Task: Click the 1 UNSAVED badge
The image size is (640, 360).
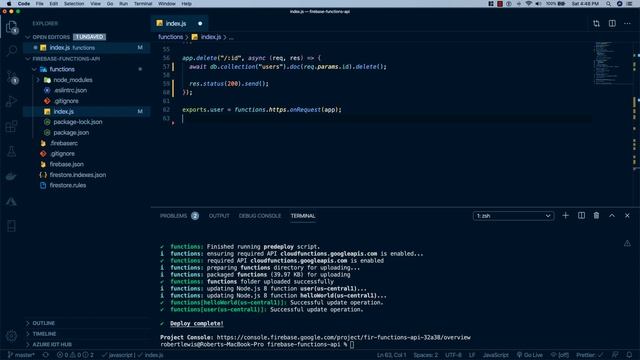Action: [89, 37]
